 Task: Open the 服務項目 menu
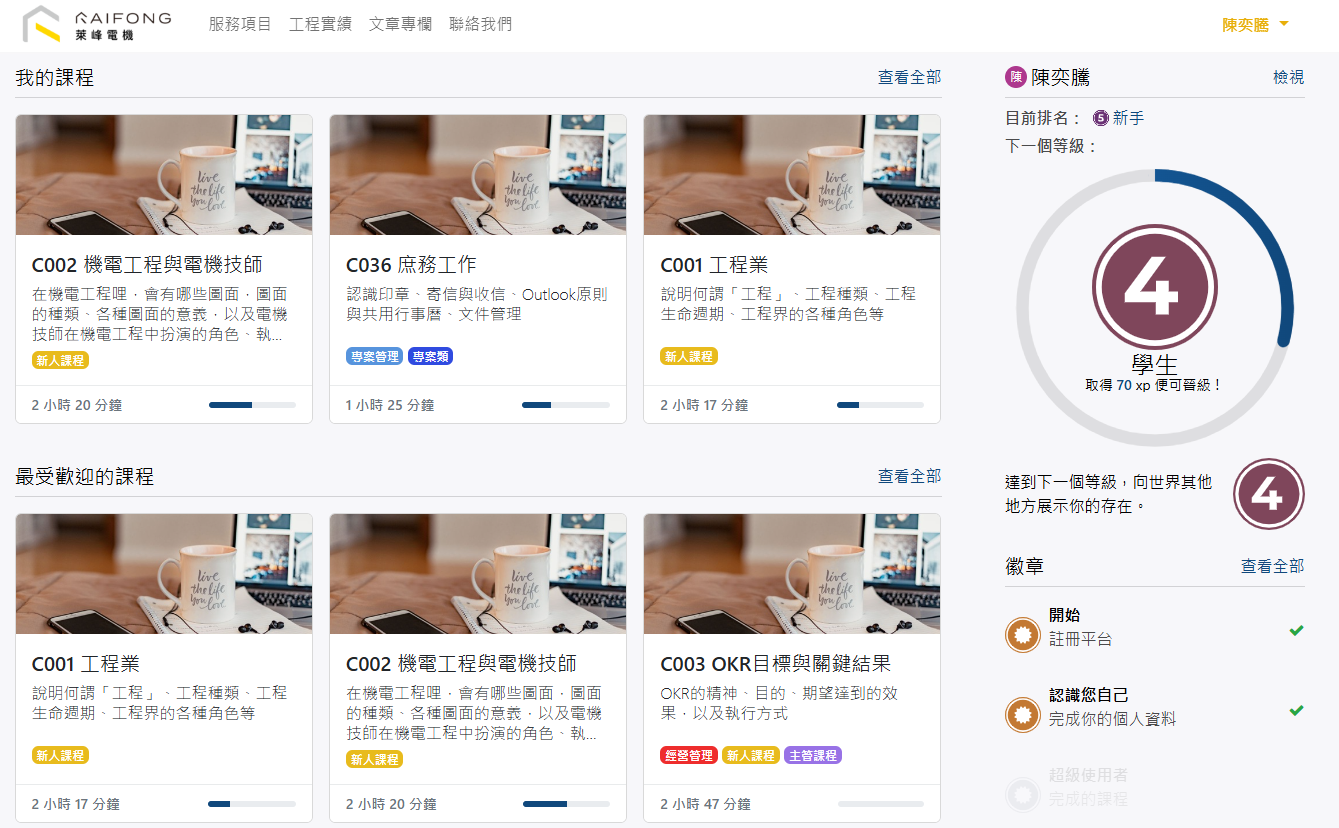point(240,24)
